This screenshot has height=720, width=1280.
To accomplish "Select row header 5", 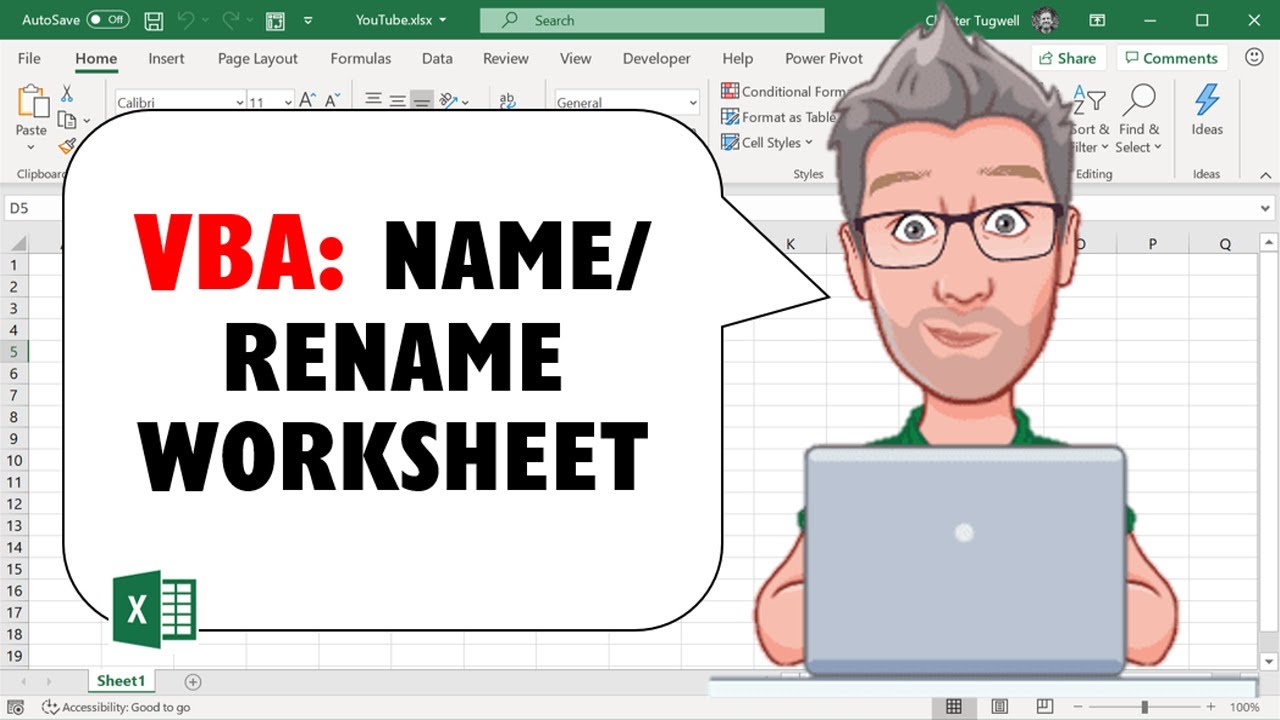I will [14, 352].
